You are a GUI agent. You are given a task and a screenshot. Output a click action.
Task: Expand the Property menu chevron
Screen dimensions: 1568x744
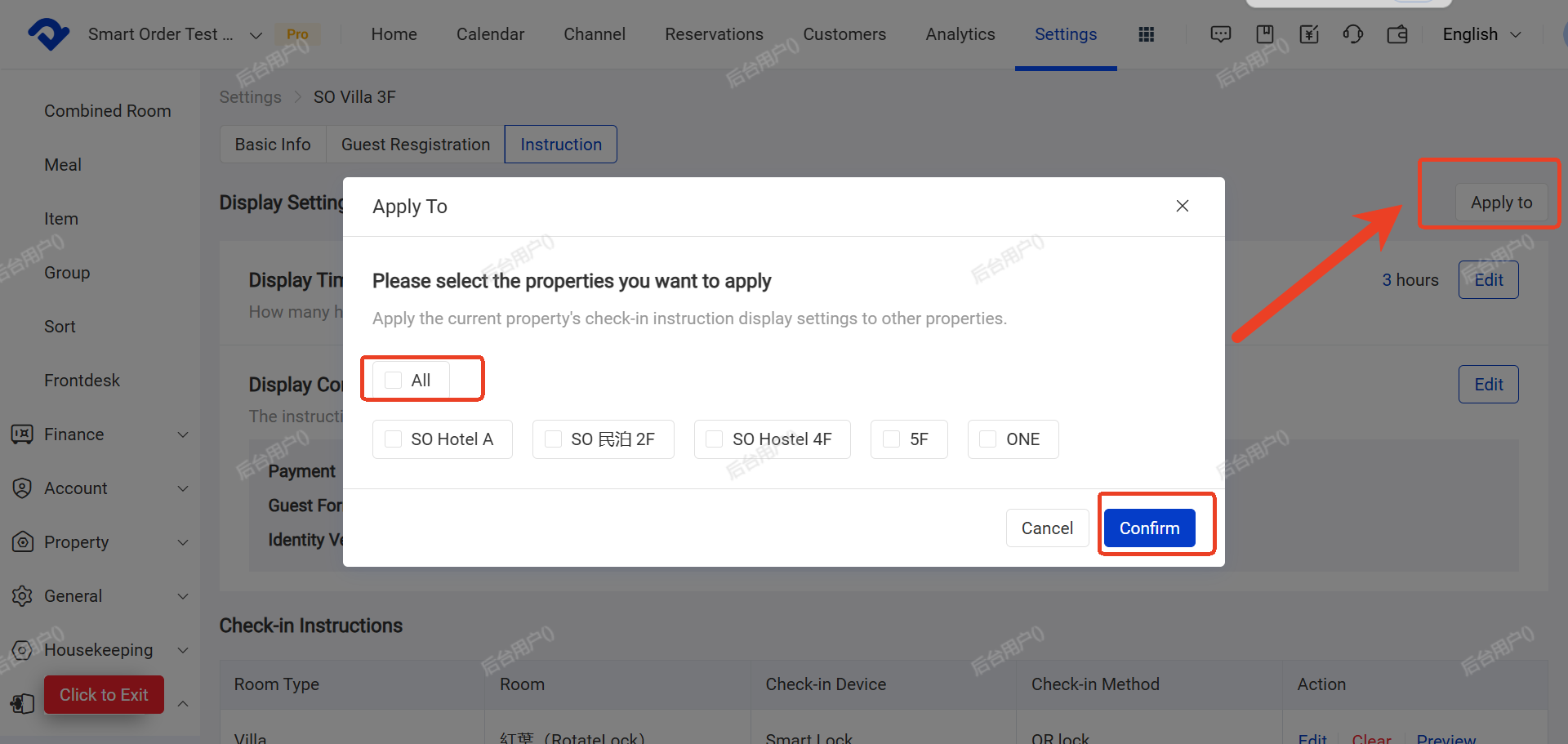(x=183, y=542)
